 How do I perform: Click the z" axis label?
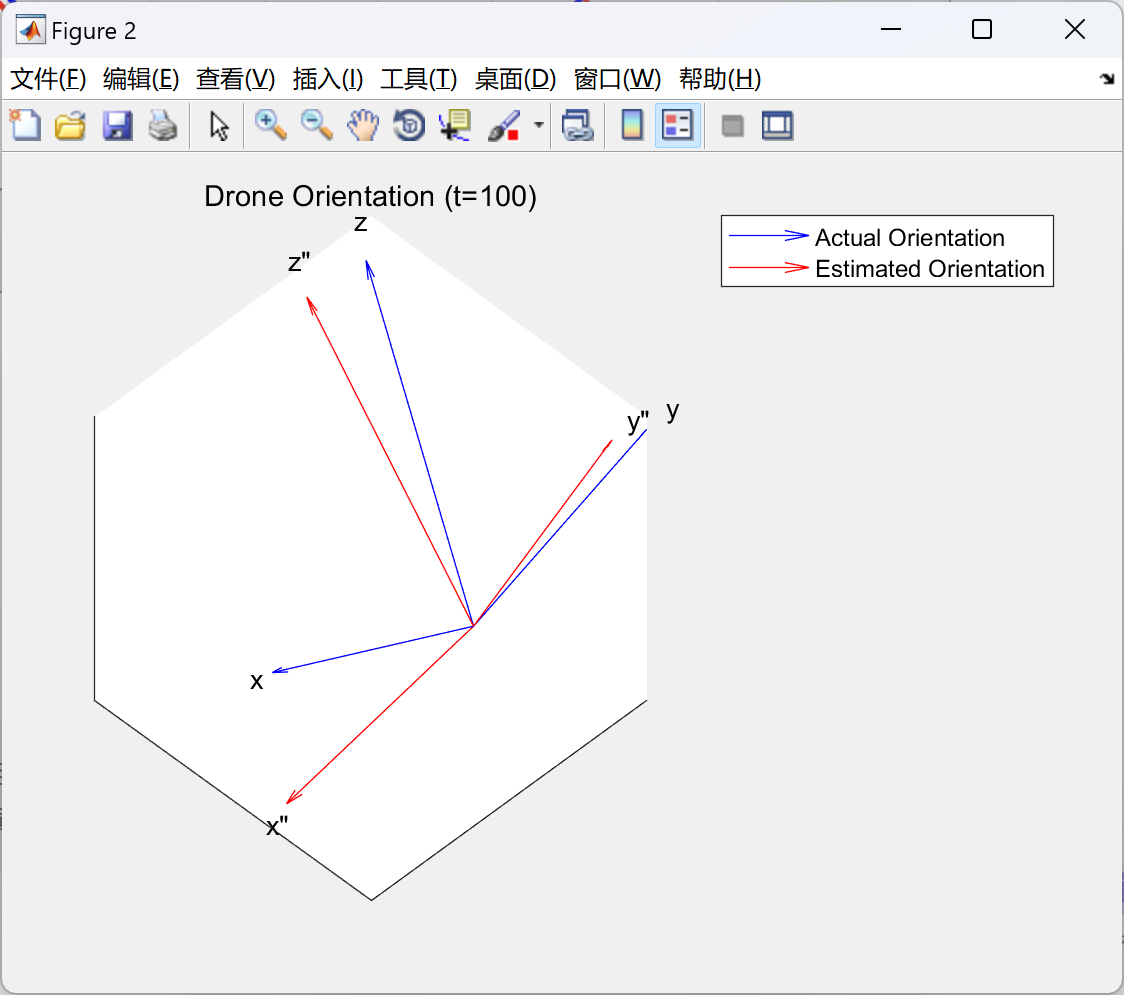click(299, 262)
